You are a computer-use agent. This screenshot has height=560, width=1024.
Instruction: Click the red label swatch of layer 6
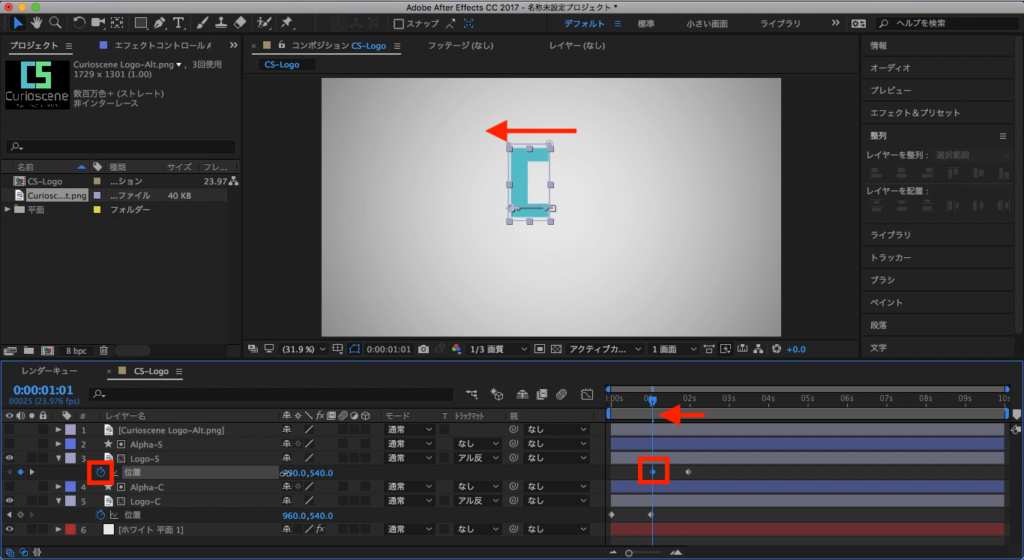point(70,529)
